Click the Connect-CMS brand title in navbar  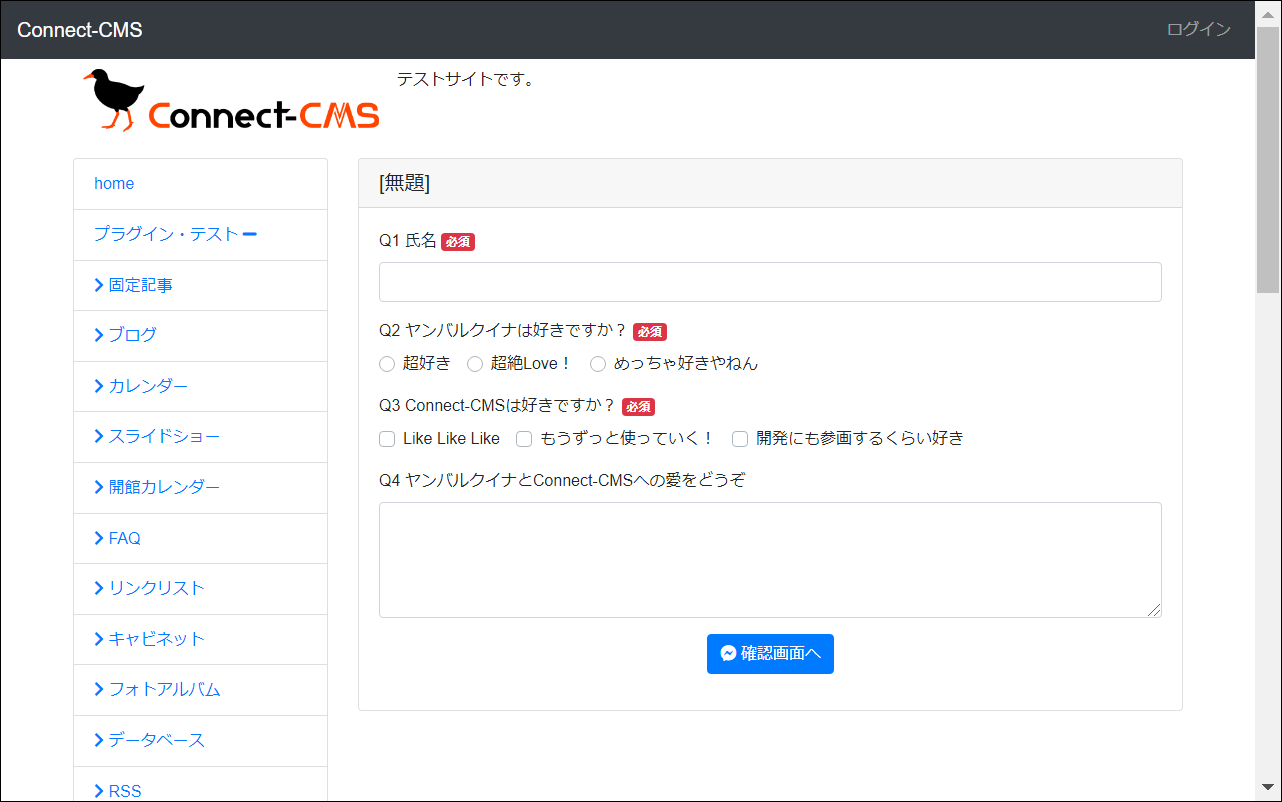(80, 30)
